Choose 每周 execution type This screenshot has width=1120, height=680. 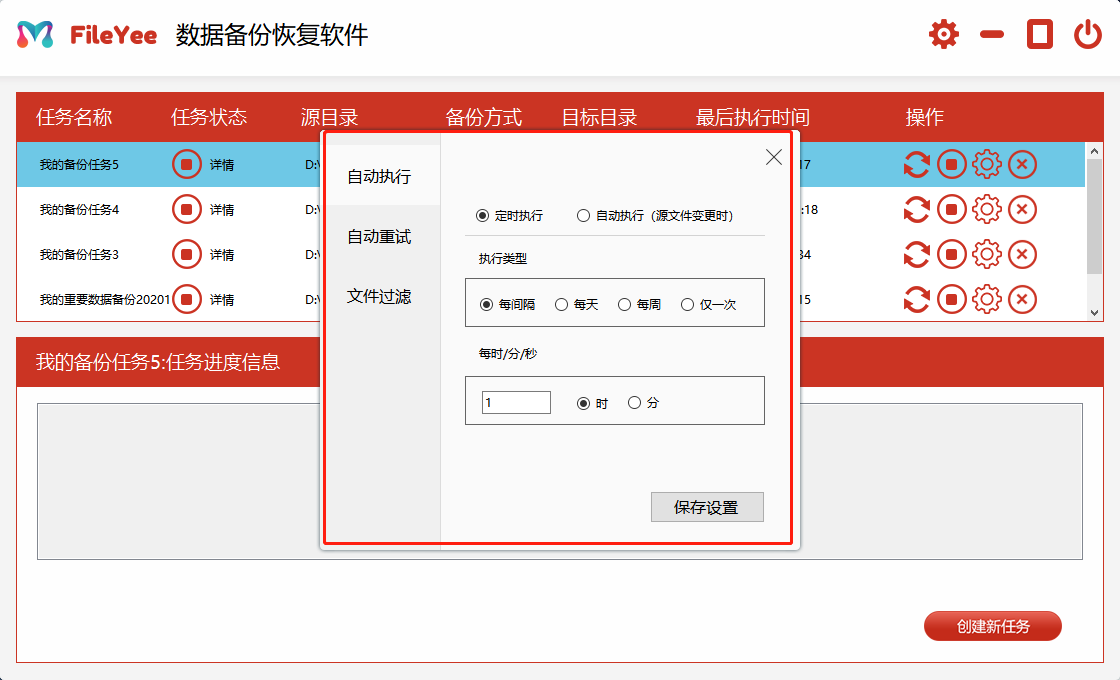coord(624,304)
